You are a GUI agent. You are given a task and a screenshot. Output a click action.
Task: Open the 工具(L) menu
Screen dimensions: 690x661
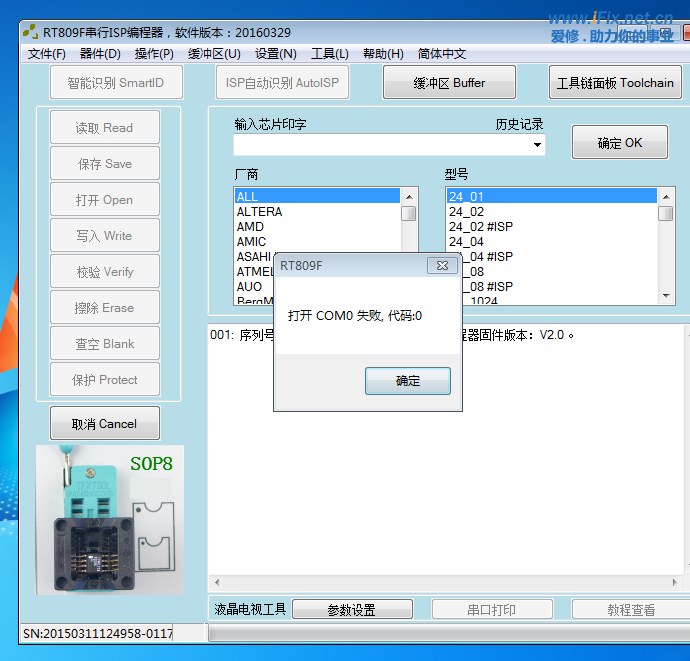click(x=330, y=54)
